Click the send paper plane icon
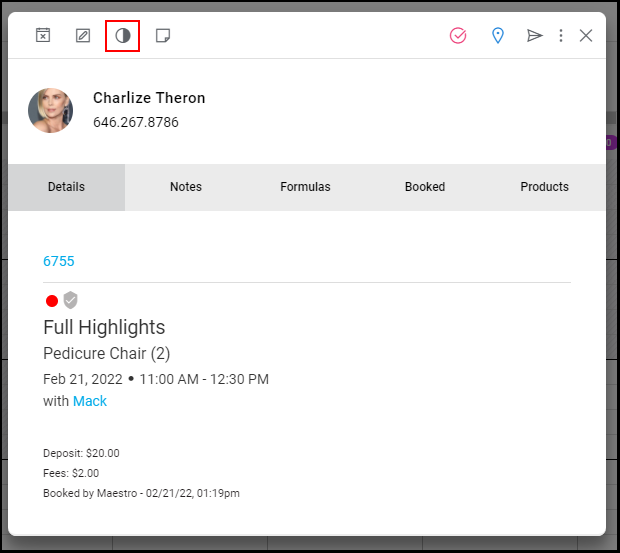This screenshot has height=553, width=620. (535, 36)
